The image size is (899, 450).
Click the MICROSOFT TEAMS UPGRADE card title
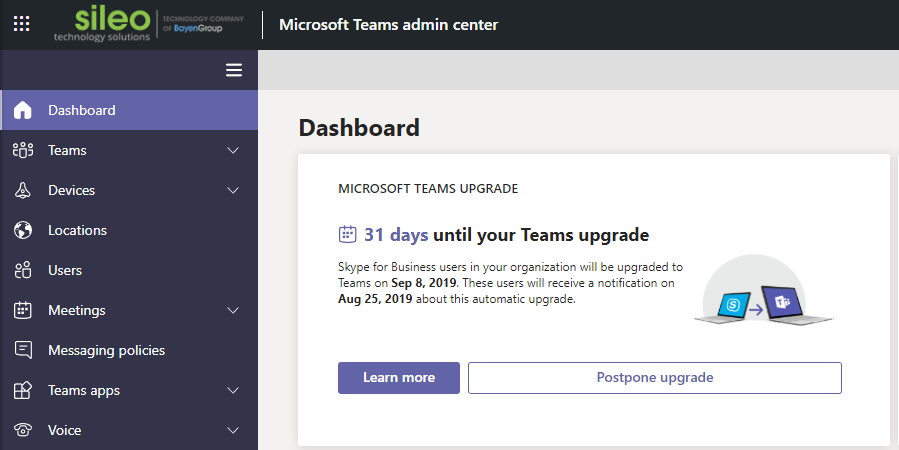428,189
